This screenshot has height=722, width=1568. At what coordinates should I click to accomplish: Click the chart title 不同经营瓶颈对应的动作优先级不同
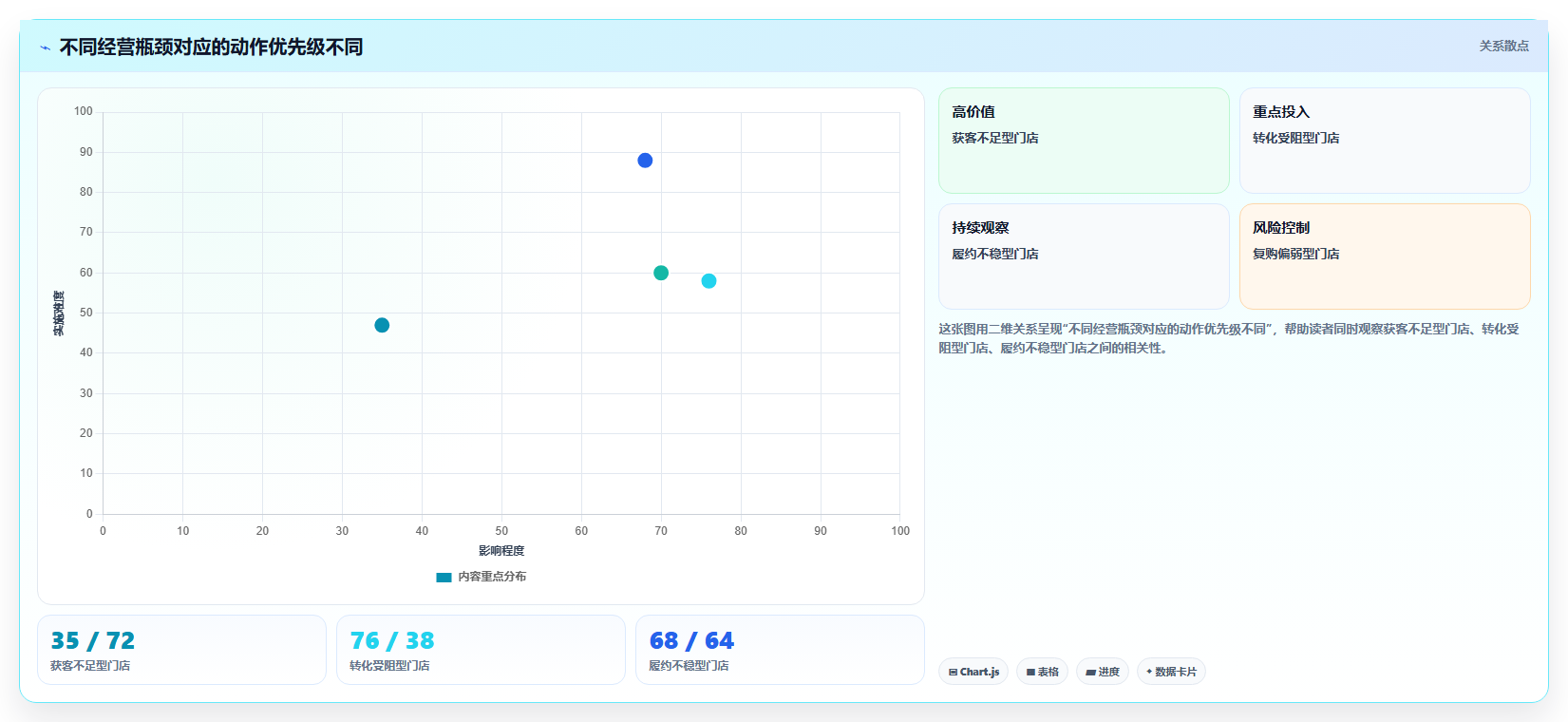coord(211,47)
